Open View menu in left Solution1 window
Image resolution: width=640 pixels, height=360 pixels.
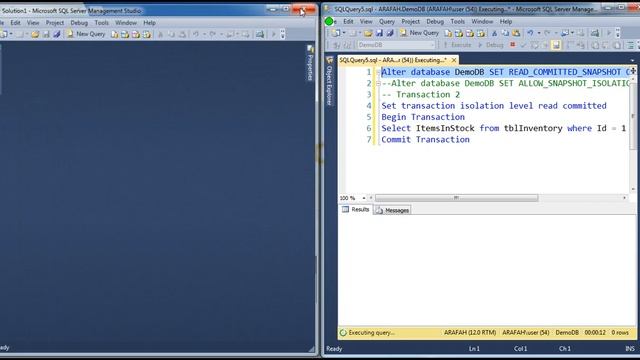(x=33, y=23)
